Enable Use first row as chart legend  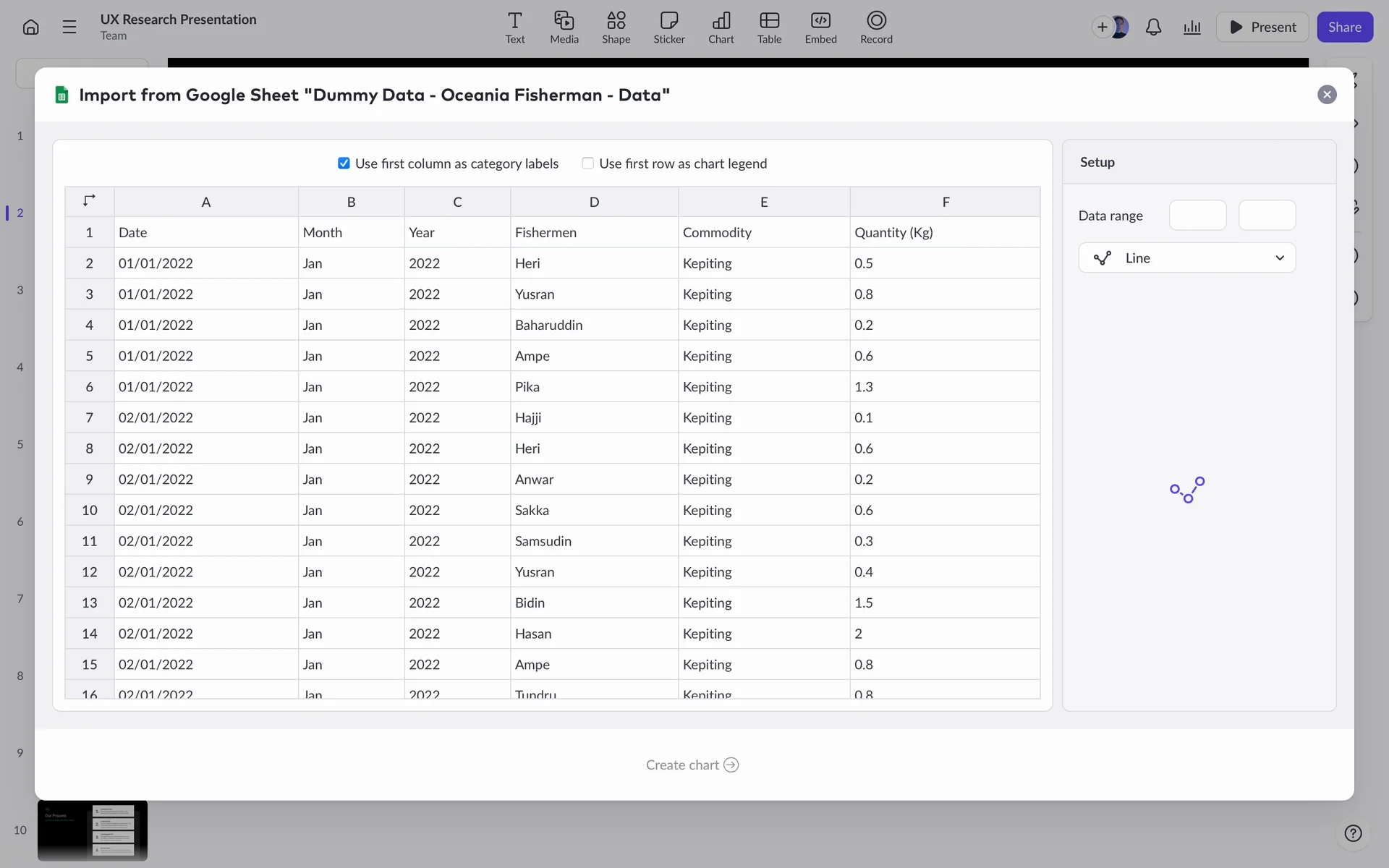pyautogui.click(x=587, y=163)
